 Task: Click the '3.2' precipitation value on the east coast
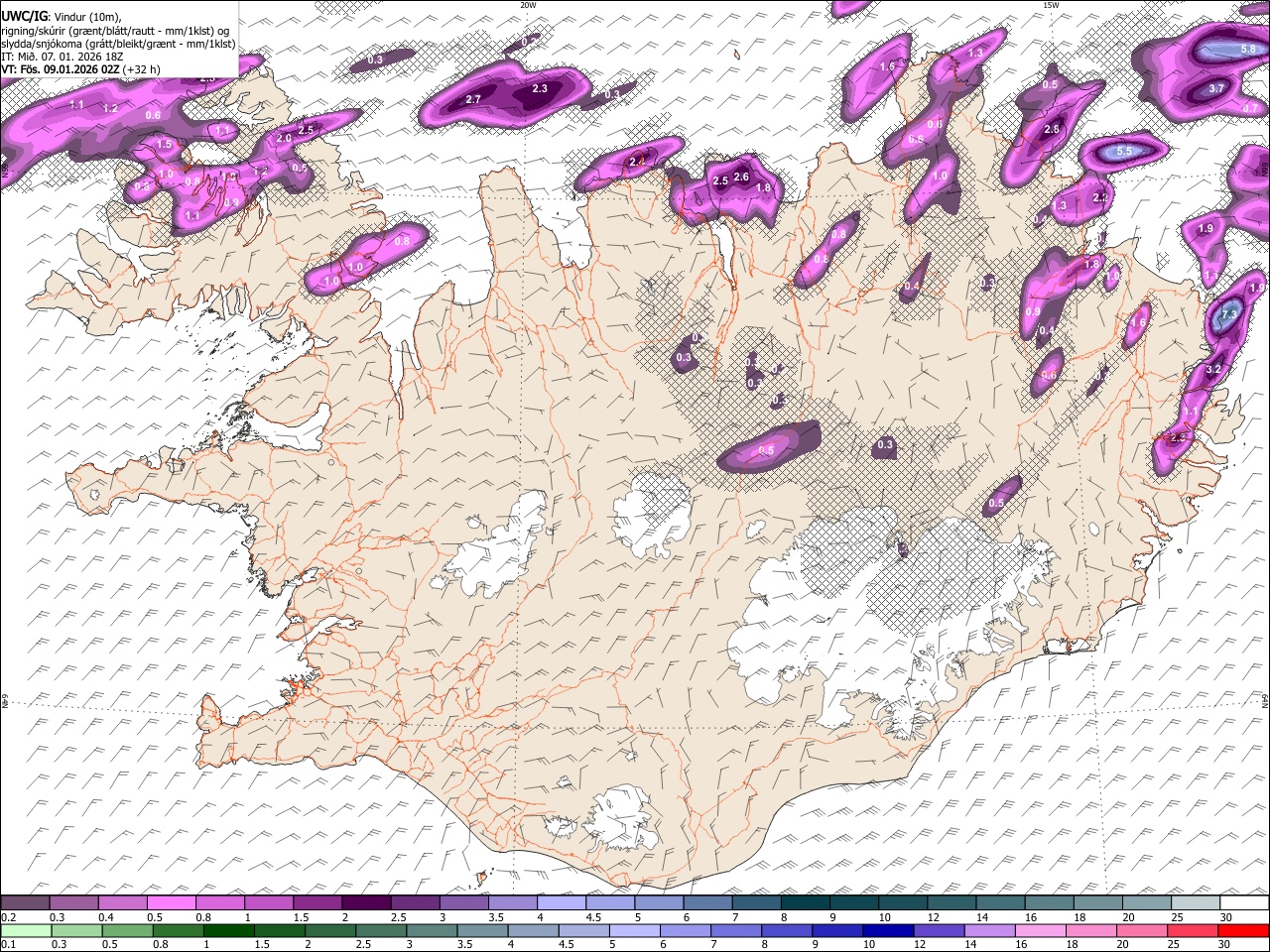coord(1212,369)
